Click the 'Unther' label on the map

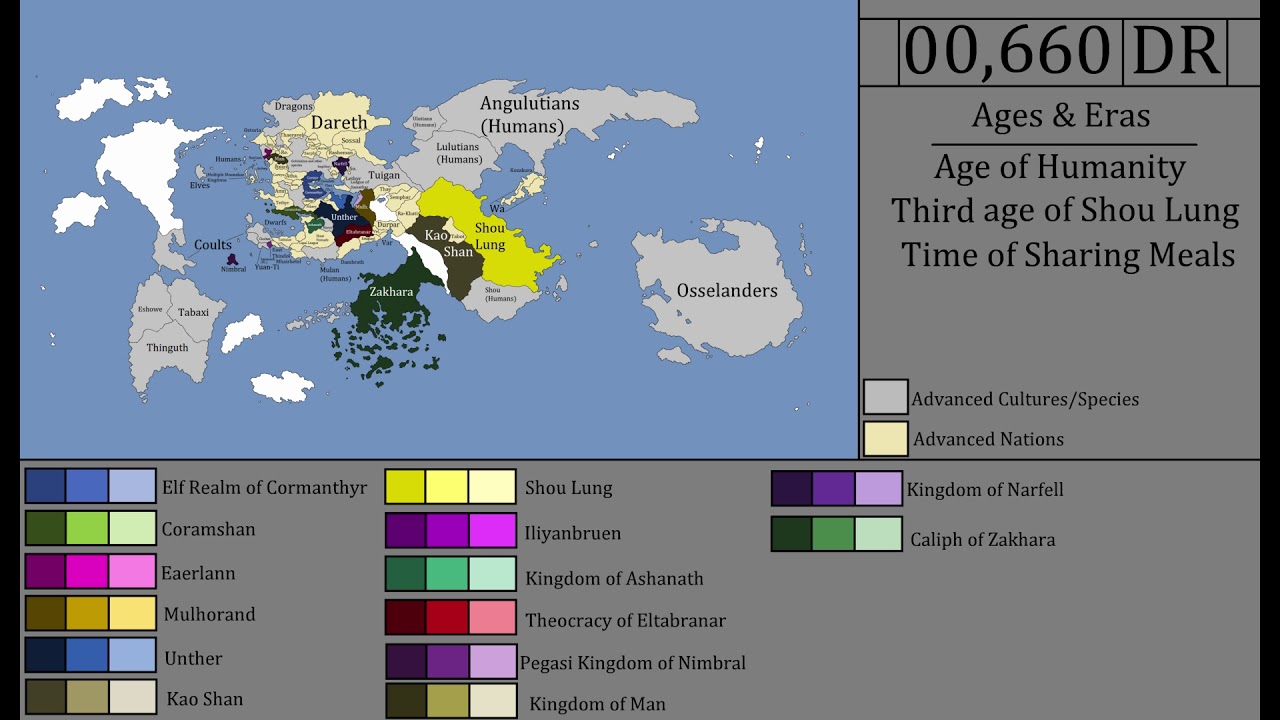[344, 216]
